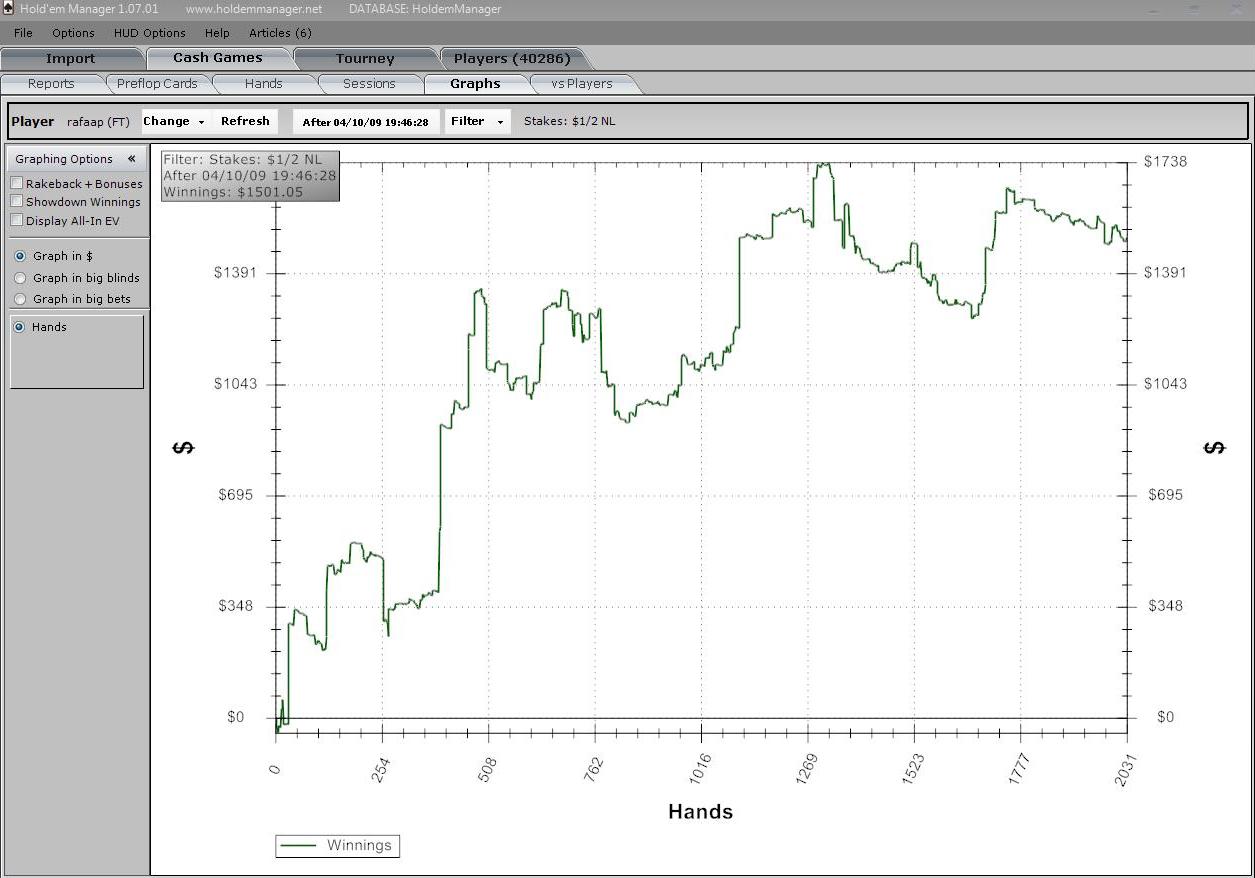Image resolution: width=1255 pixels, height=878 pixels.
Task: Click the Hands axis title
Action: (700, 812)
